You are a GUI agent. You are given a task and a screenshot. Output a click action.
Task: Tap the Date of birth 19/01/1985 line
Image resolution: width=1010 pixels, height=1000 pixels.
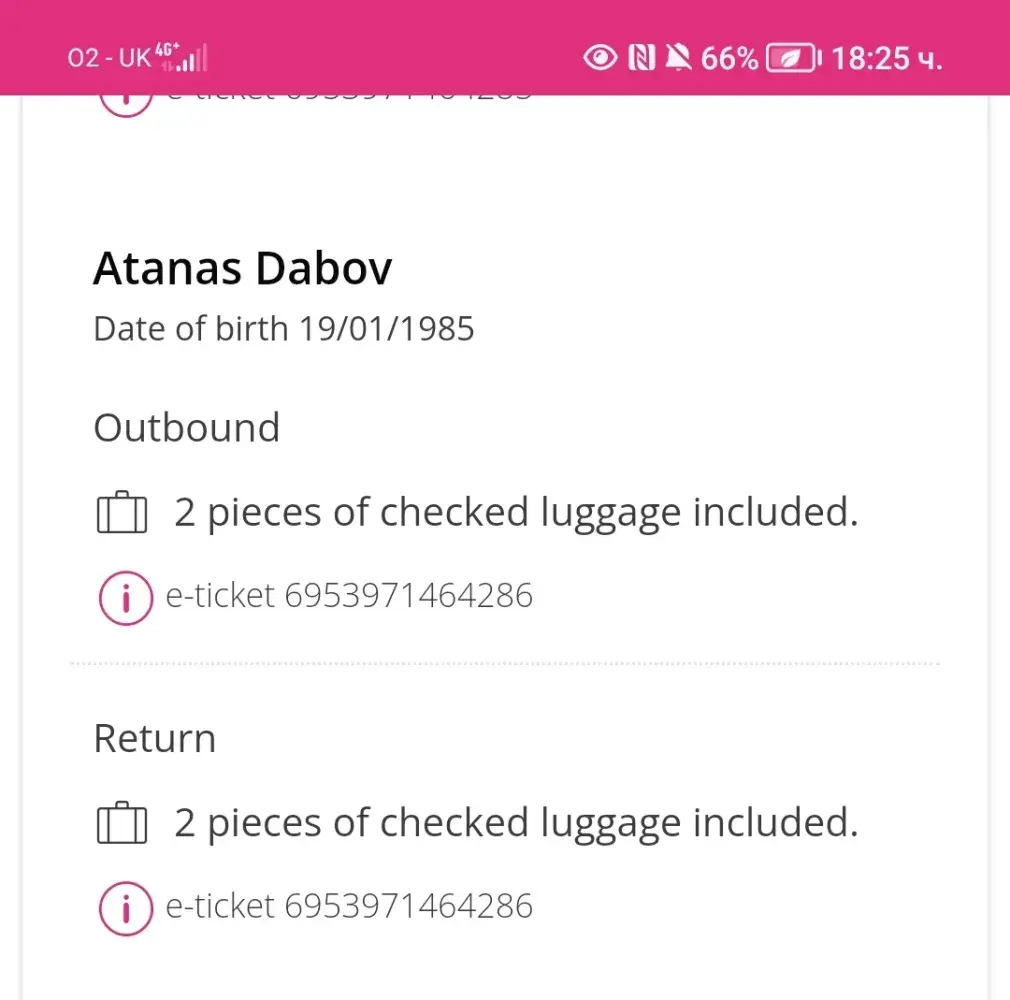284,329
